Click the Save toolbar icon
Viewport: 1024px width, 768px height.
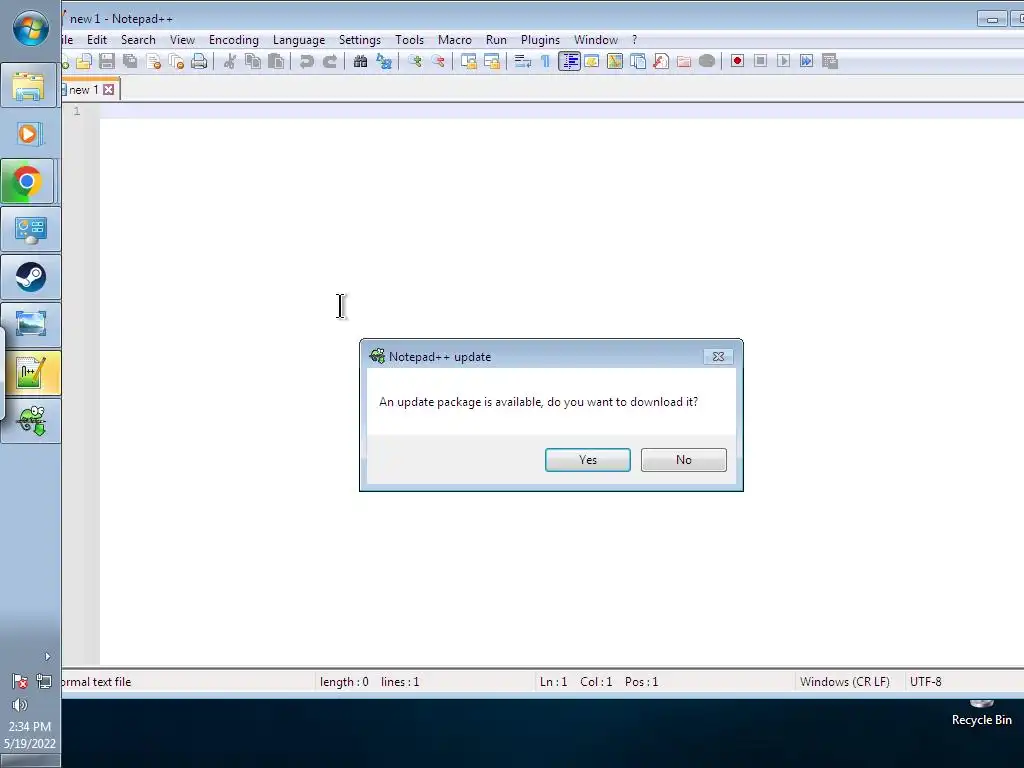point(107,61)
